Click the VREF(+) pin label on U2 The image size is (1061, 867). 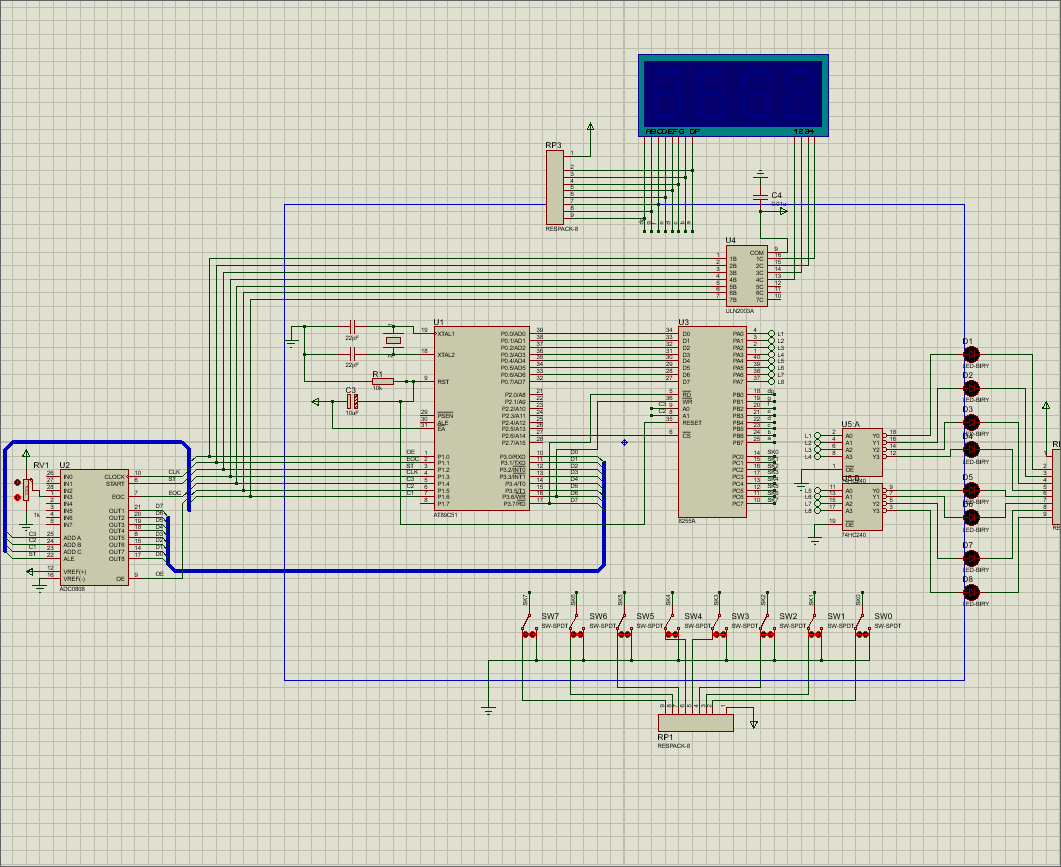(x=74, y=572)
